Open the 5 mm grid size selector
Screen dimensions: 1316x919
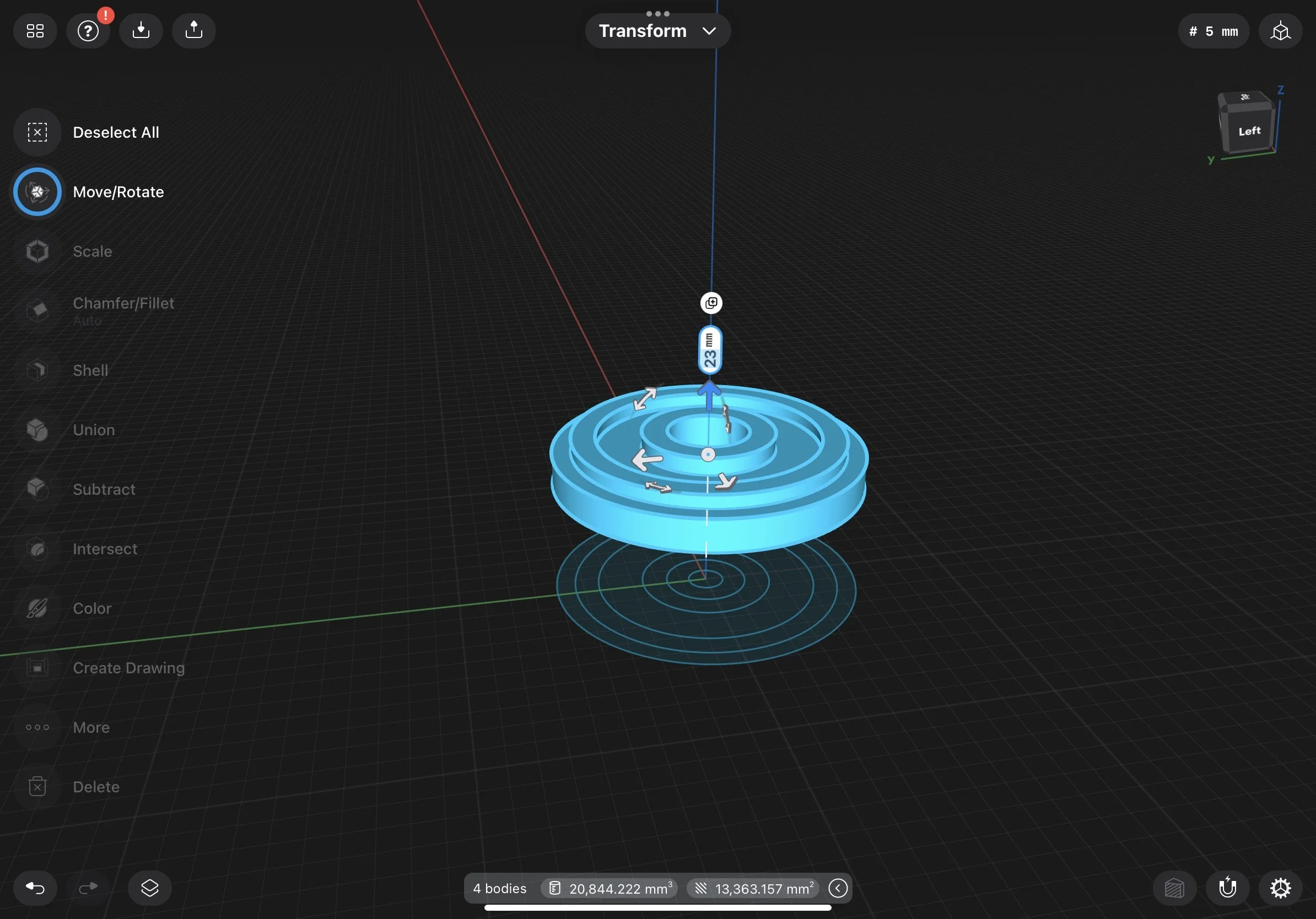point(1213,31)
